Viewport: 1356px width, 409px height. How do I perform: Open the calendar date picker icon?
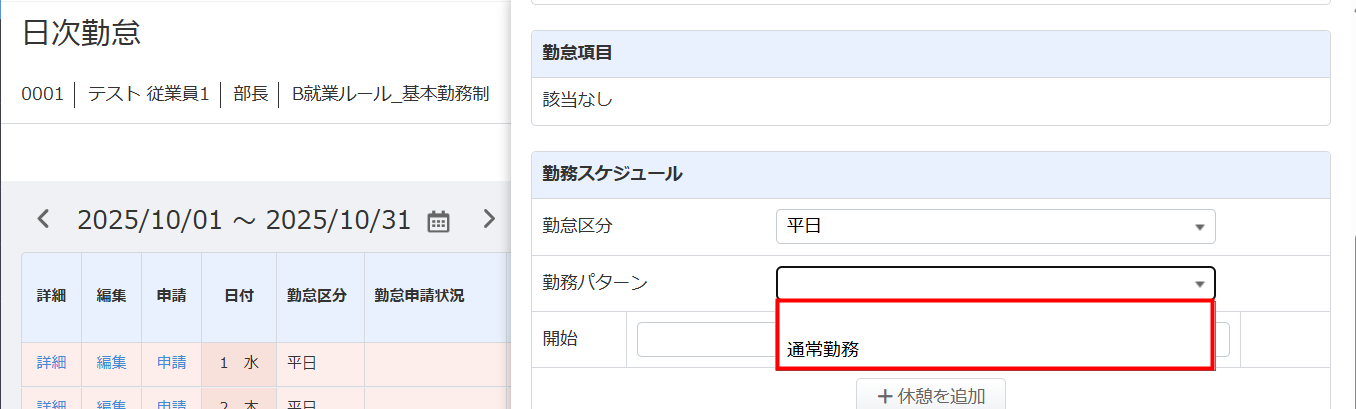point(438,221)
